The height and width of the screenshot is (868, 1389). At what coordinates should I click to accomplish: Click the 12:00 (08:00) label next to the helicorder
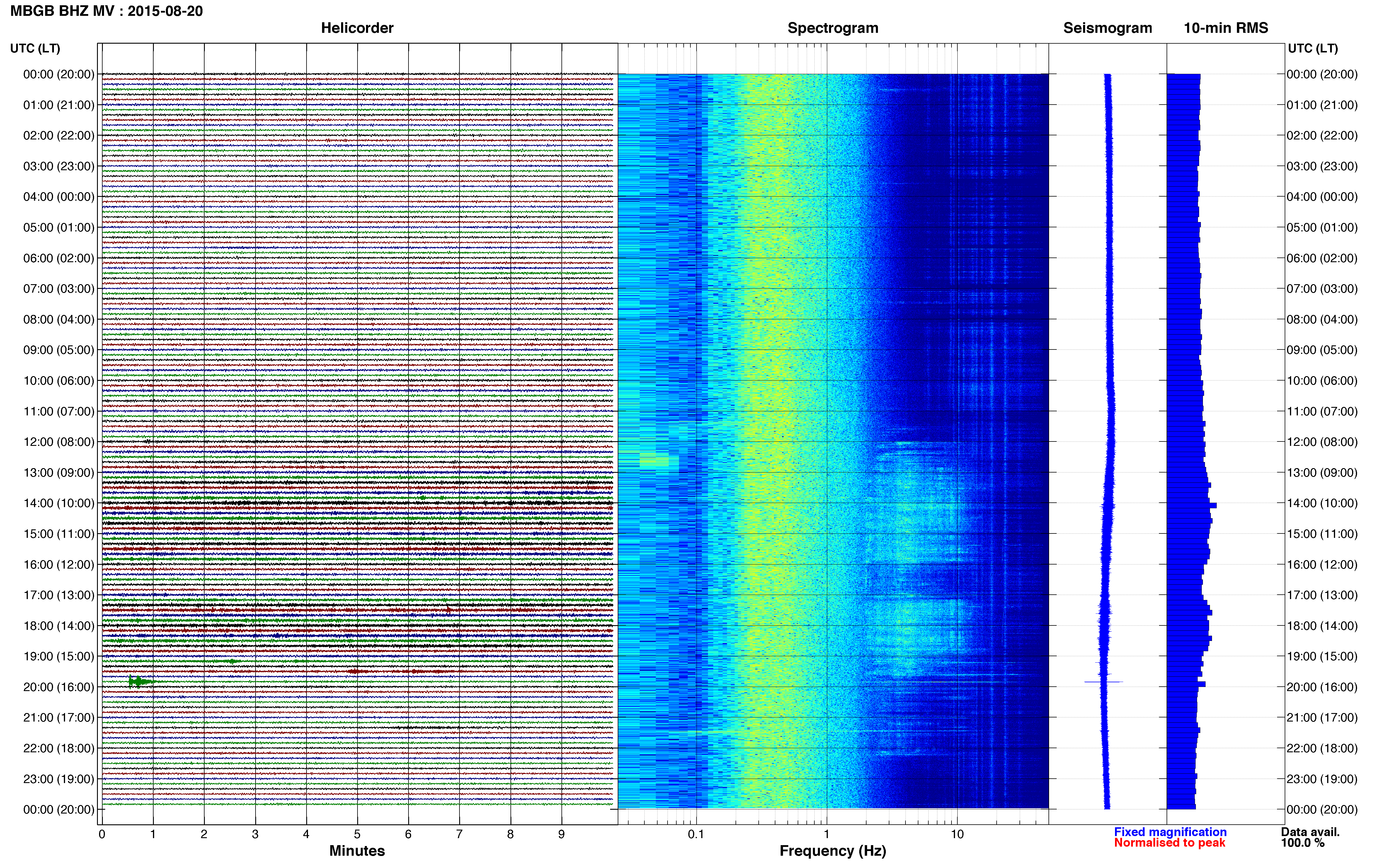pos(59,442)
